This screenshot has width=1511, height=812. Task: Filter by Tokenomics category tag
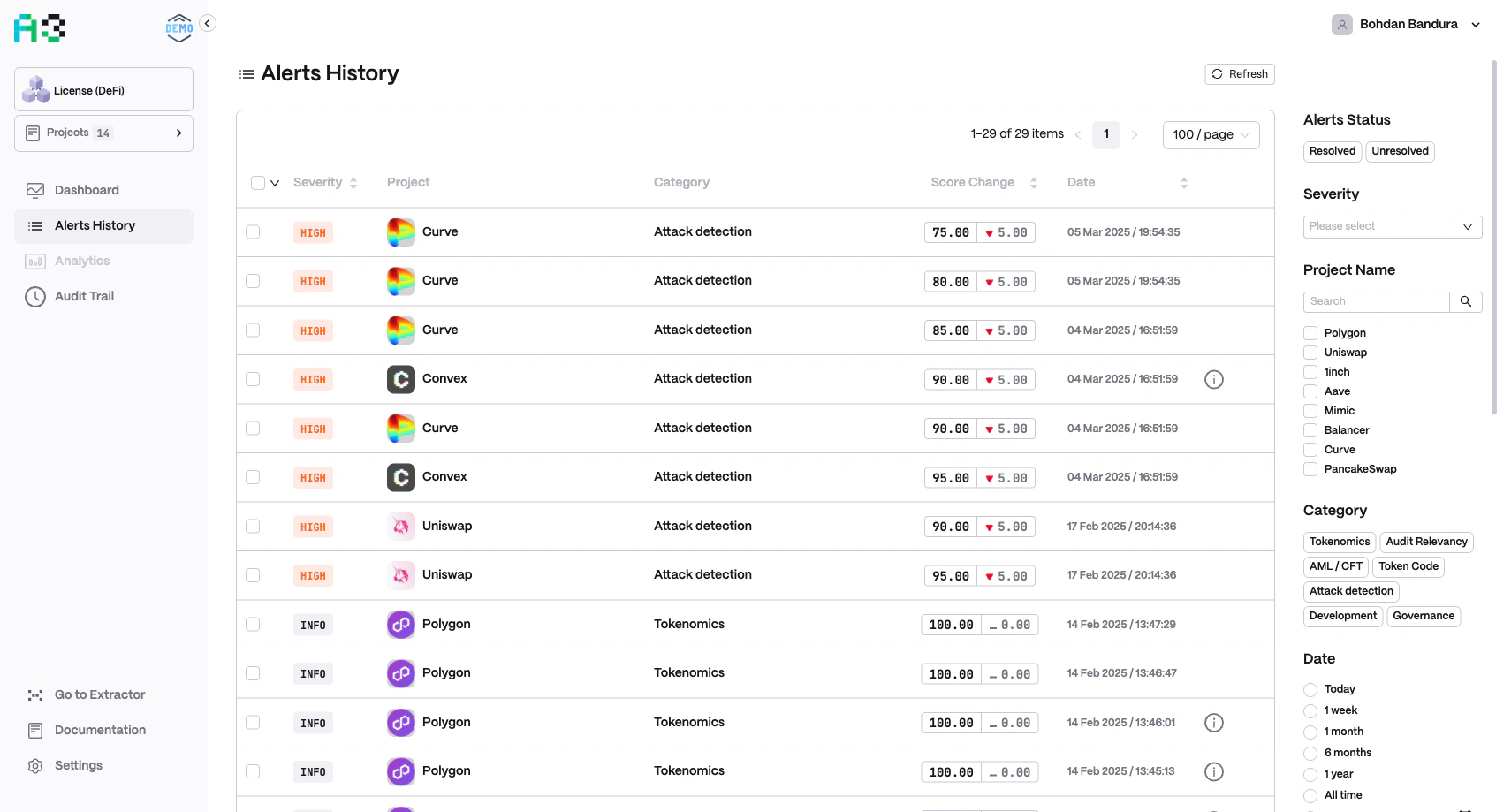[x=1340, y=542]
